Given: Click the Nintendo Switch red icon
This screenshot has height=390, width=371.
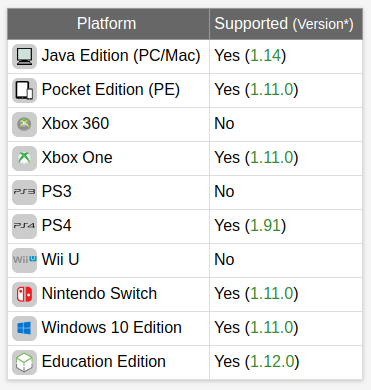Looking at the screenshot, I should [24, 294].
